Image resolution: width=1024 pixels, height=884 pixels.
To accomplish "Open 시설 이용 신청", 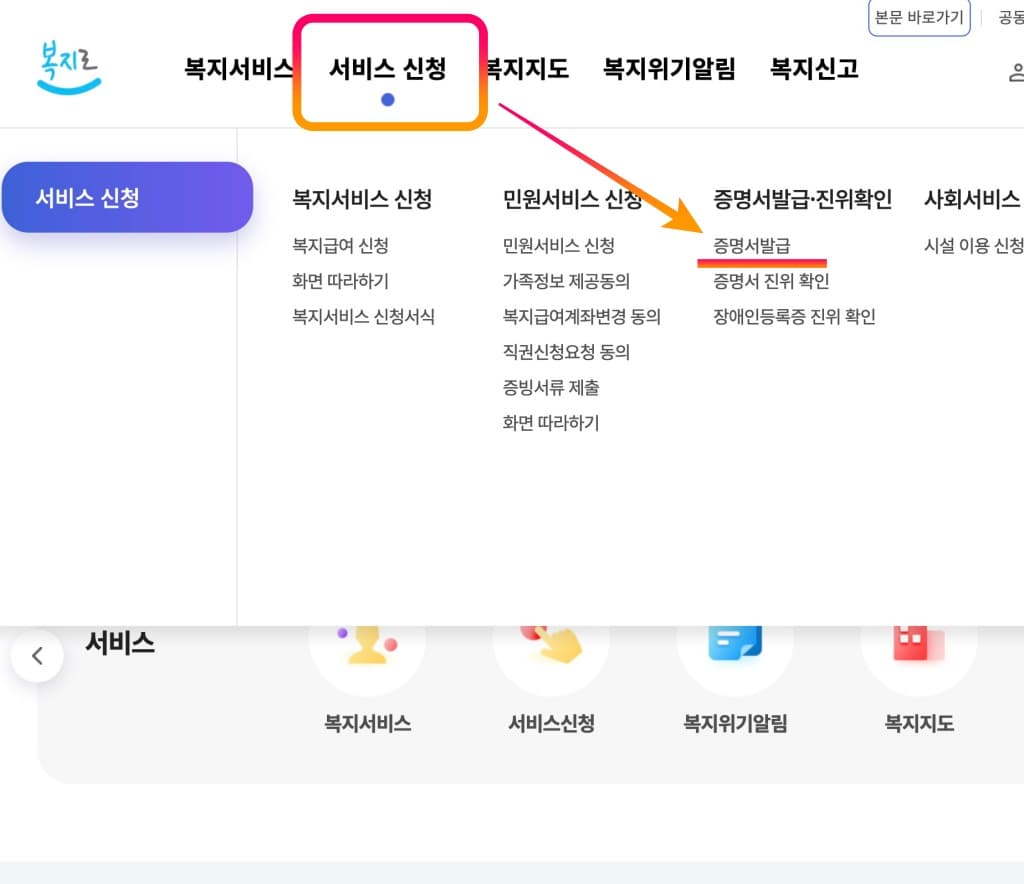I will 974,245.
